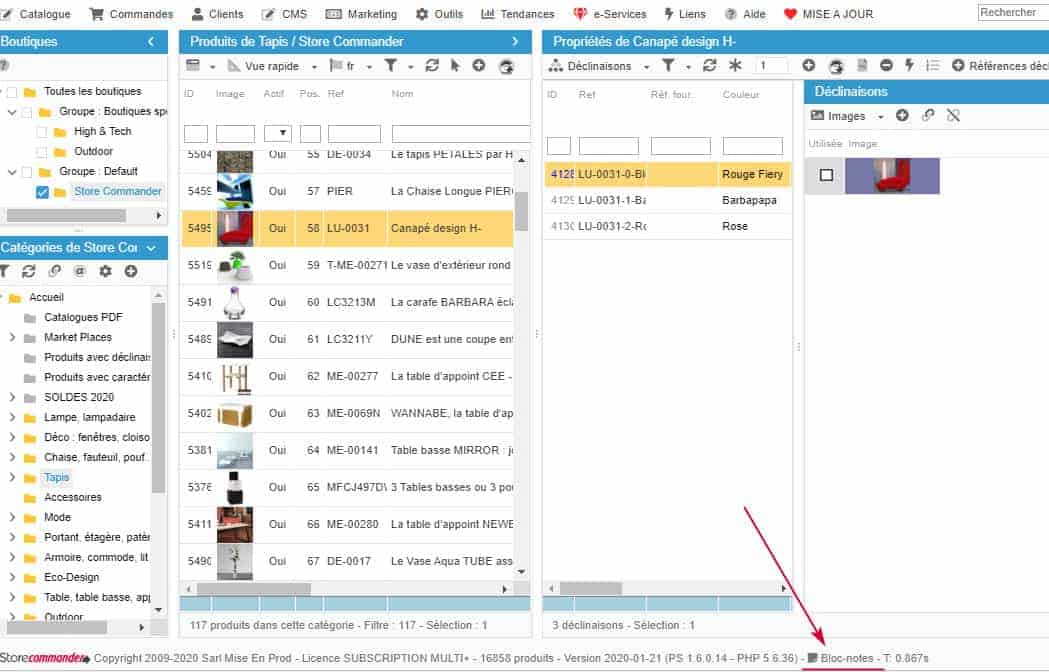Delete combination with minus circle icon
Viewport: 1049px width, 672px height.
[886, 66]
